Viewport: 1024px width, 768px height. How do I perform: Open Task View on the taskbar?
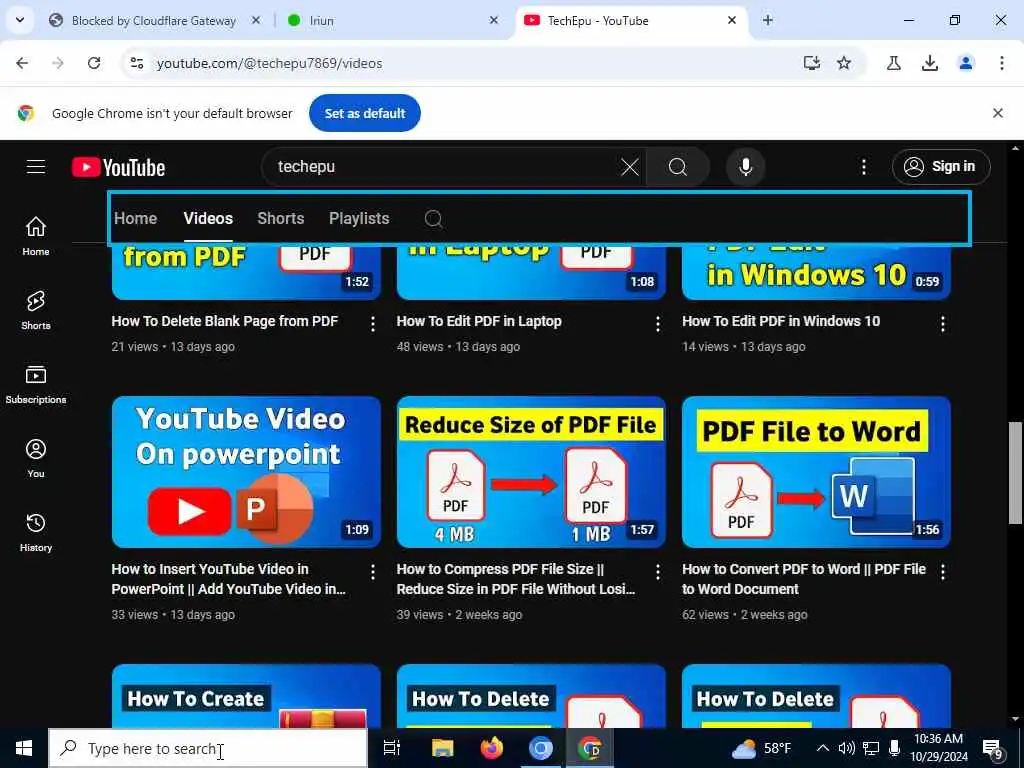pos(392,748)
